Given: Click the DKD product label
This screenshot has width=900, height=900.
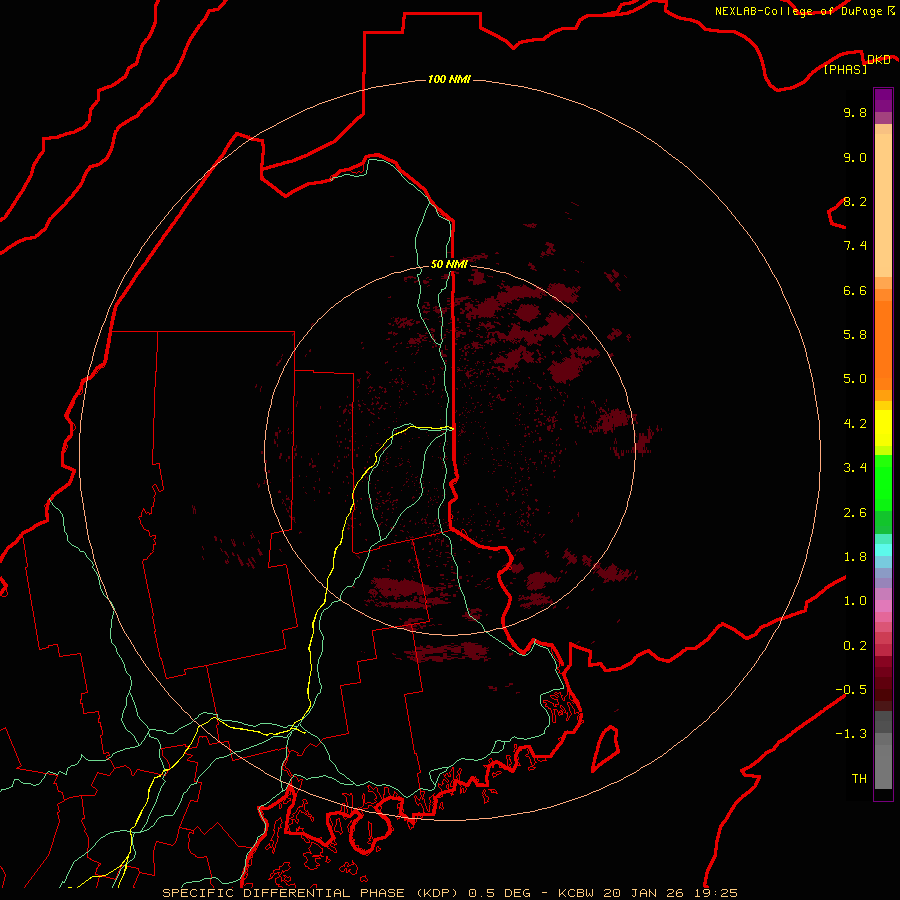Looking at the screenshot, I should coord(878,59).
